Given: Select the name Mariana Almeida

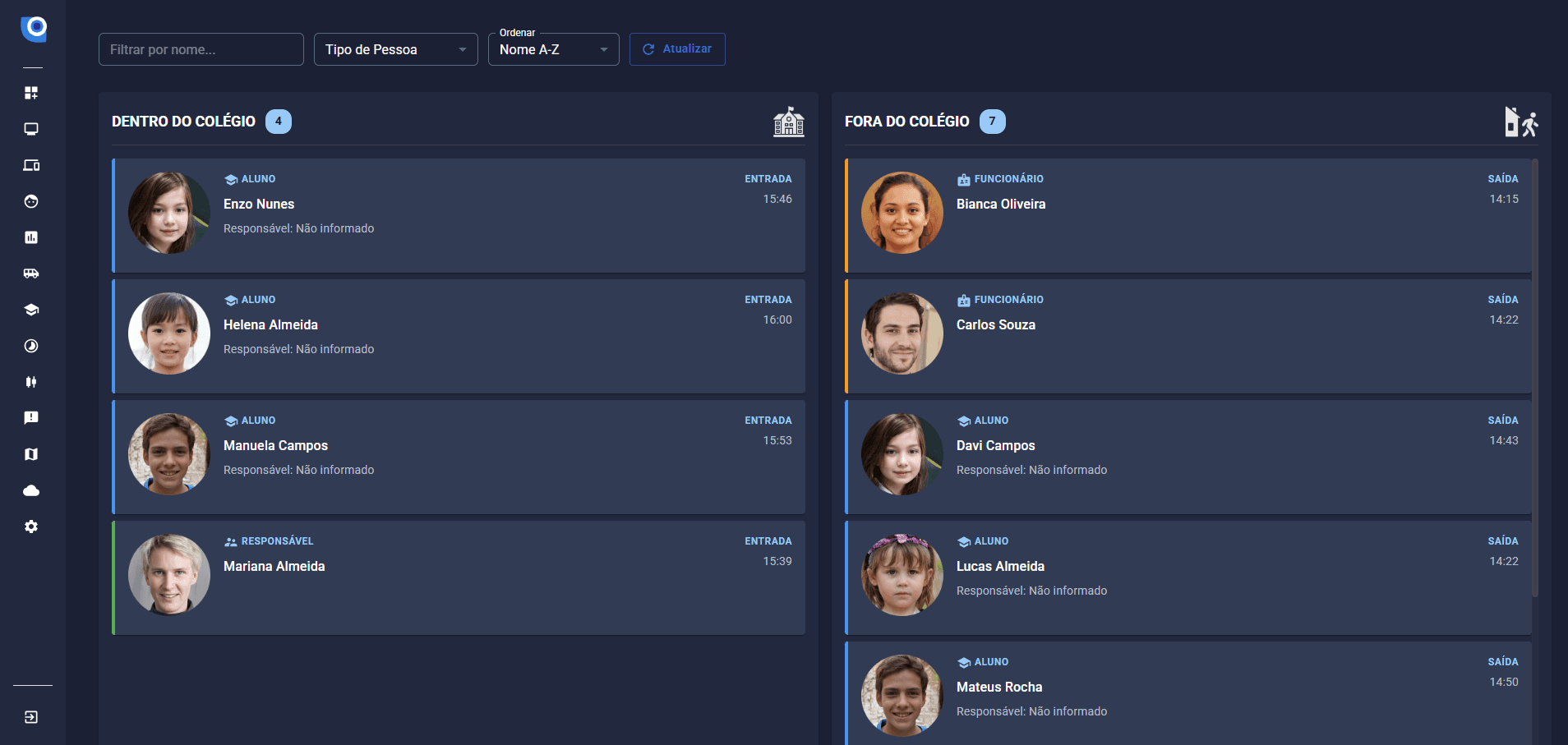Looking at the screenshot, I should (x=274, y=566).
